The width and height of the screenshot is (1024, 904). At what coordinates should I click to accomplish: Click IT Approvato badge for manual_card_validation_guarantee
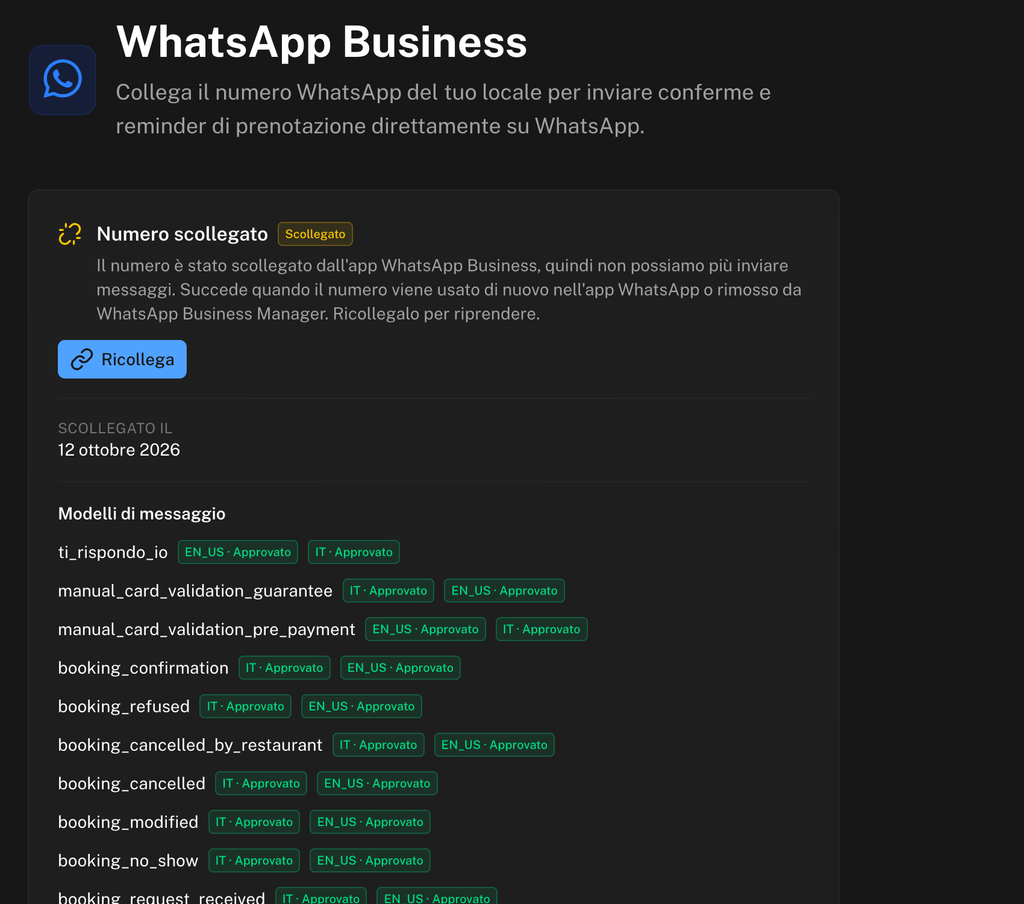click(x=389, y=590)
